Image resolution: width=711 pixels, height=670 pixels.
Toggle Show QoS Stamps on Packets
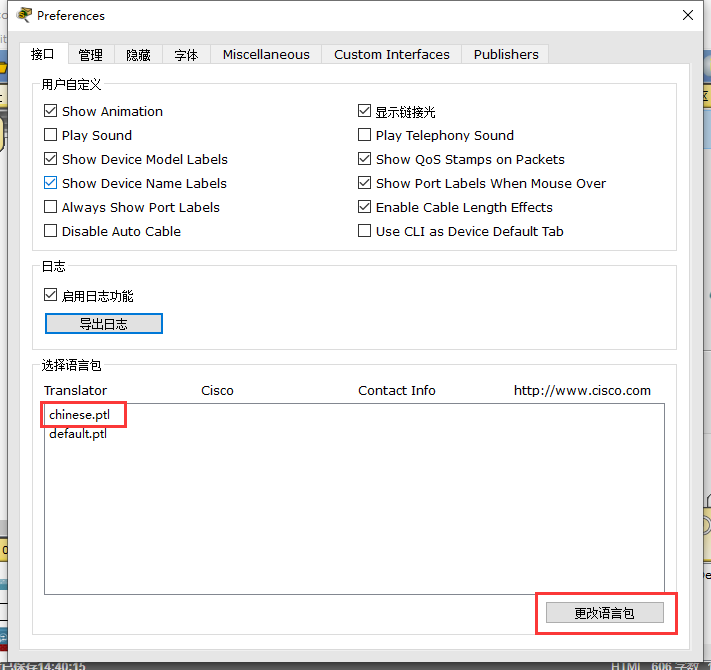coord(364,159)
